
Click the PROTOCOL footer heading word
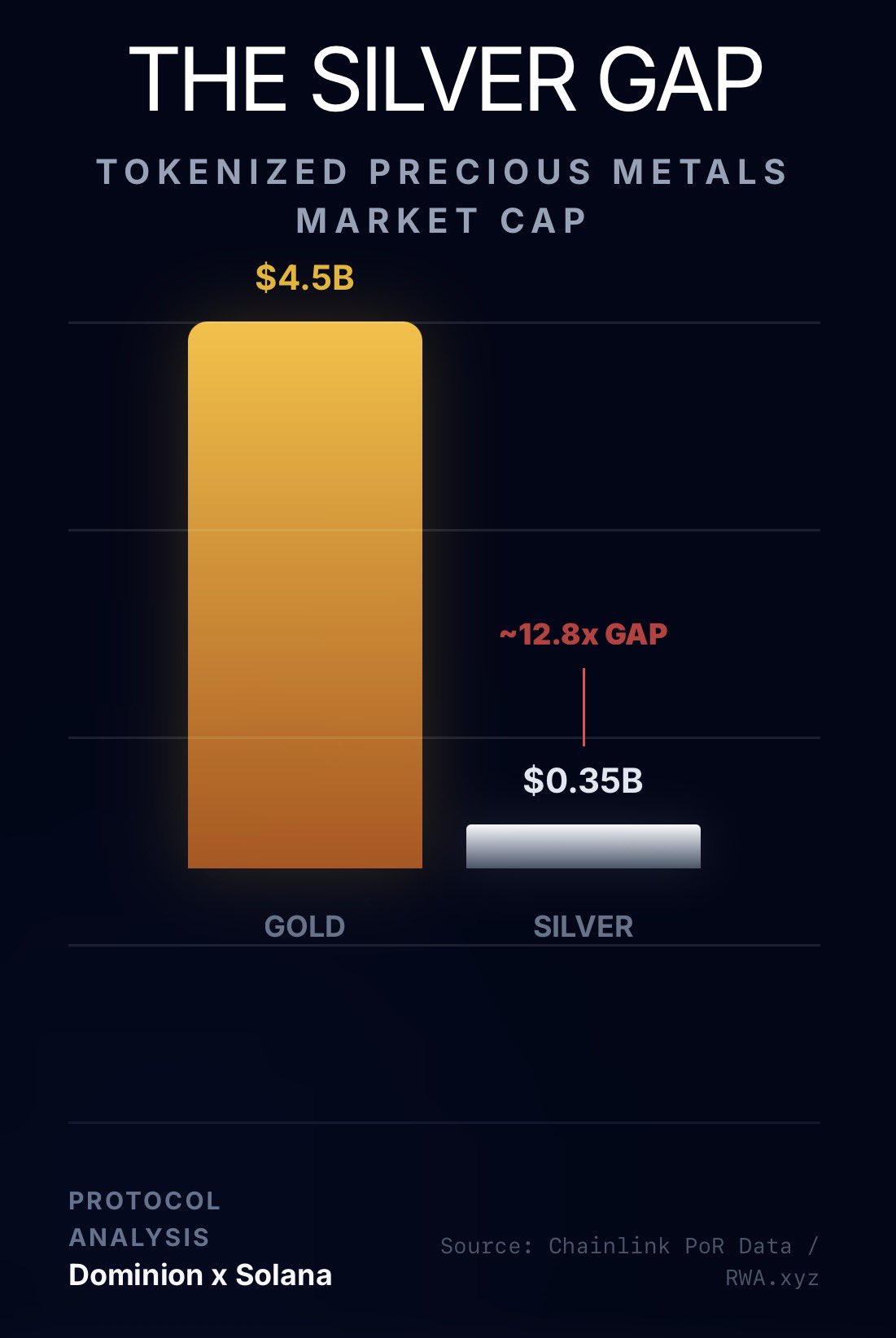(145, 1200)
